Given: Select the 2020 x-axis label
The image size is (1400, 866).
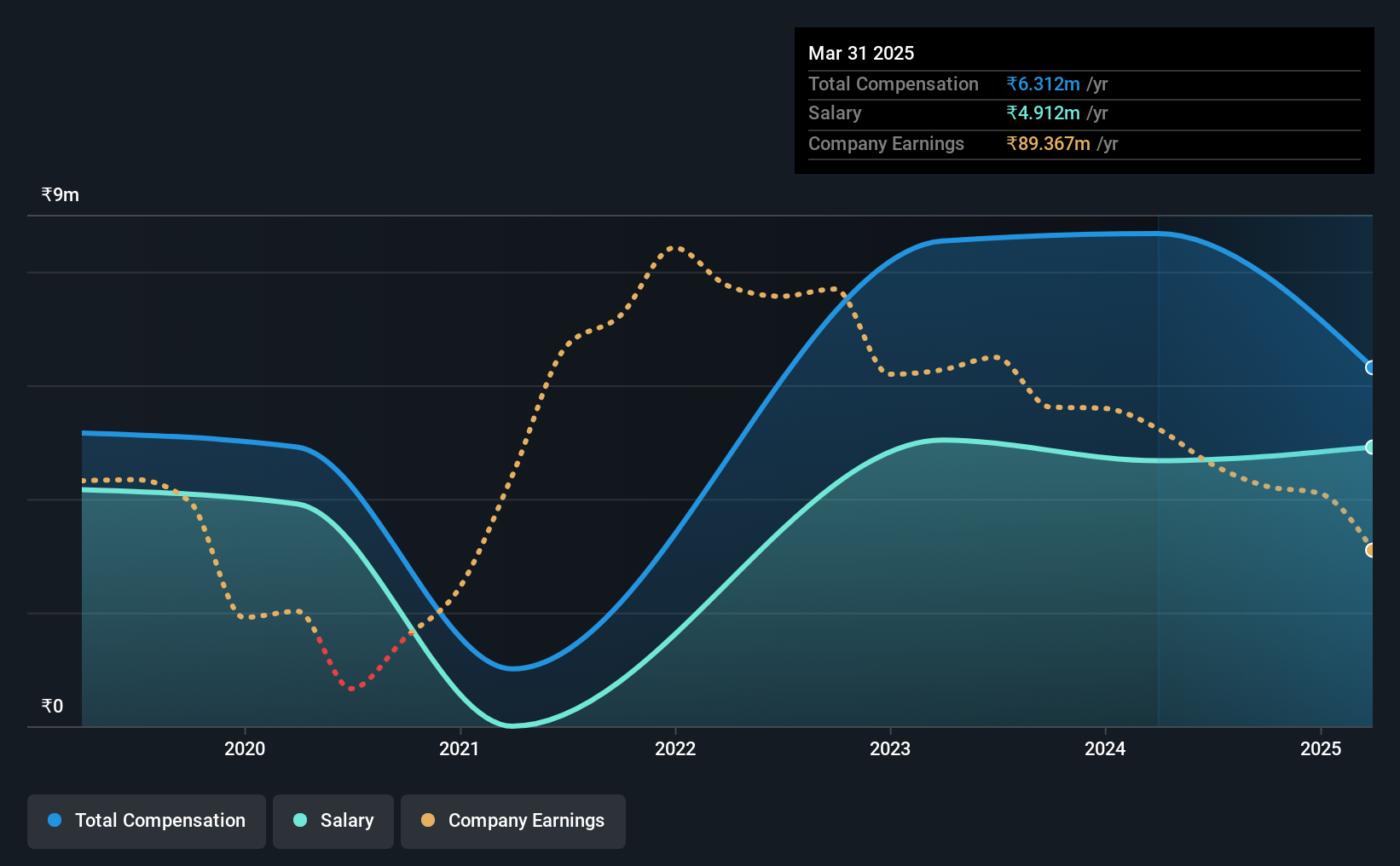Looking at the screenshot, I should tap(245, 748).
